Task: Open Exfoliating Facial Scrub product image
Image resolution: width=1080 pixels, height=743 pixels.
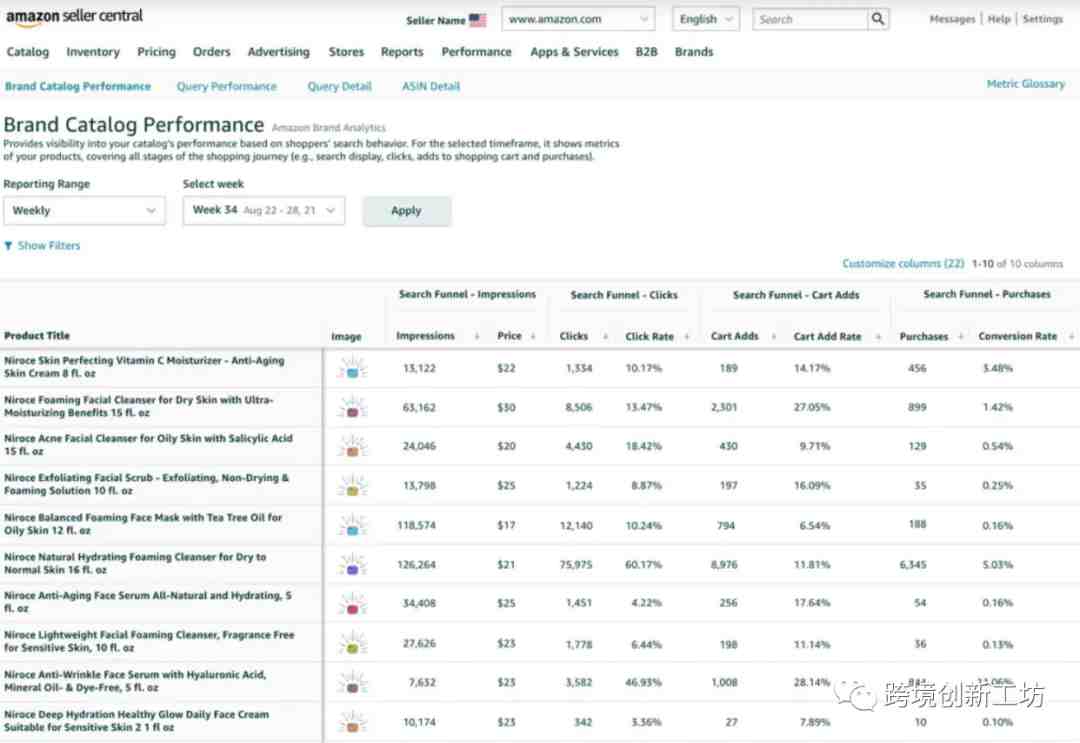Action: click(x=352, y=486)
